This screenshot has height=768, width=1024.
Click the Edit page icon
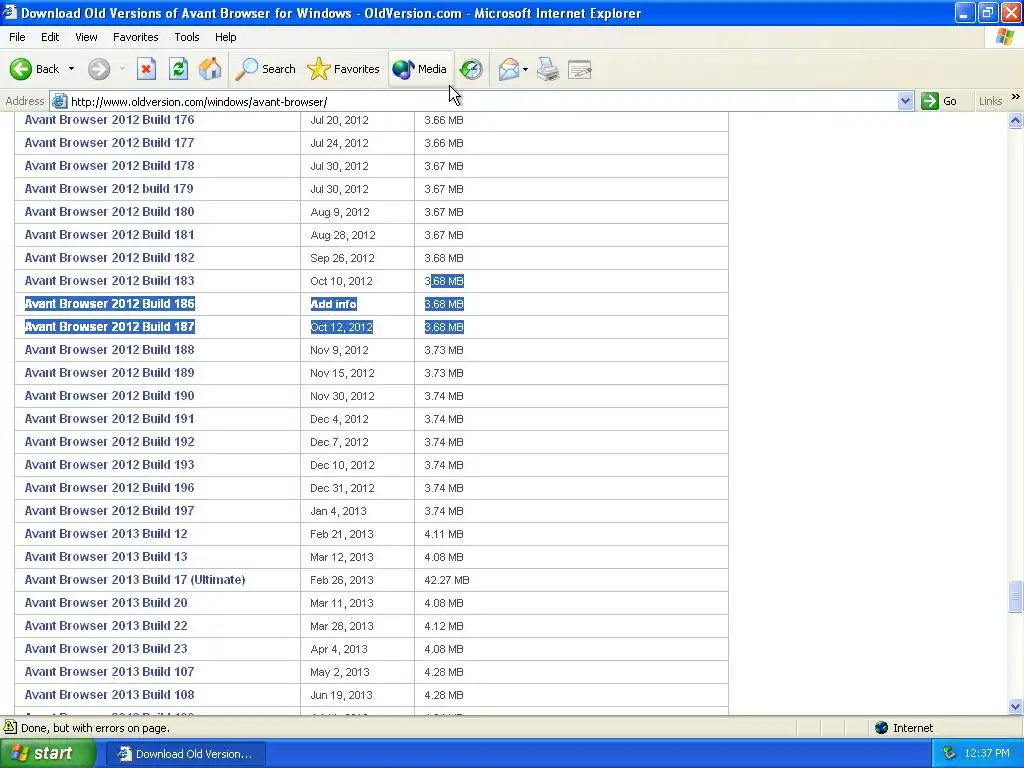579,69
